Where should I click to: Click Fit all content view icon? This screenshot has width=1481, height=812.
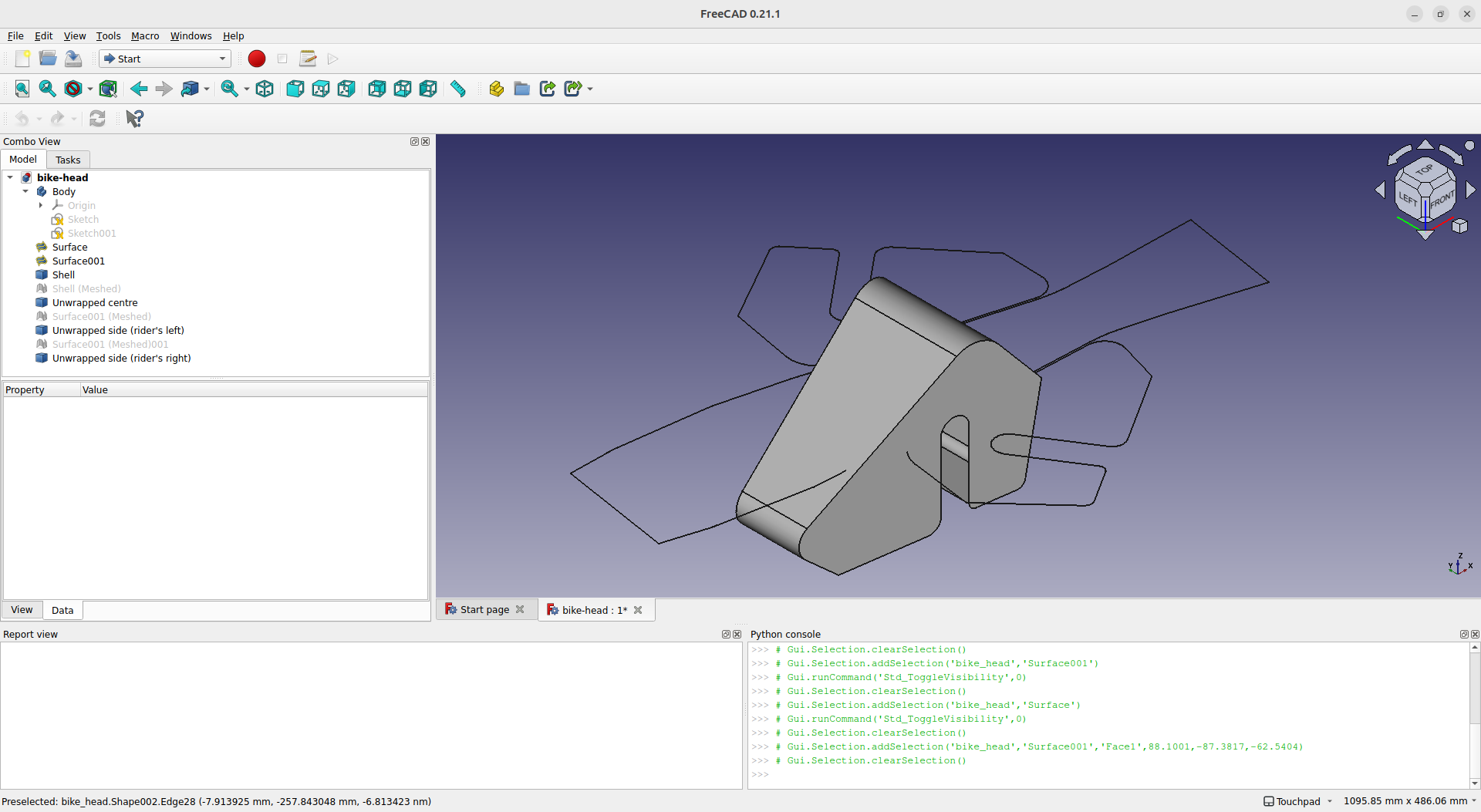[22, 89]
